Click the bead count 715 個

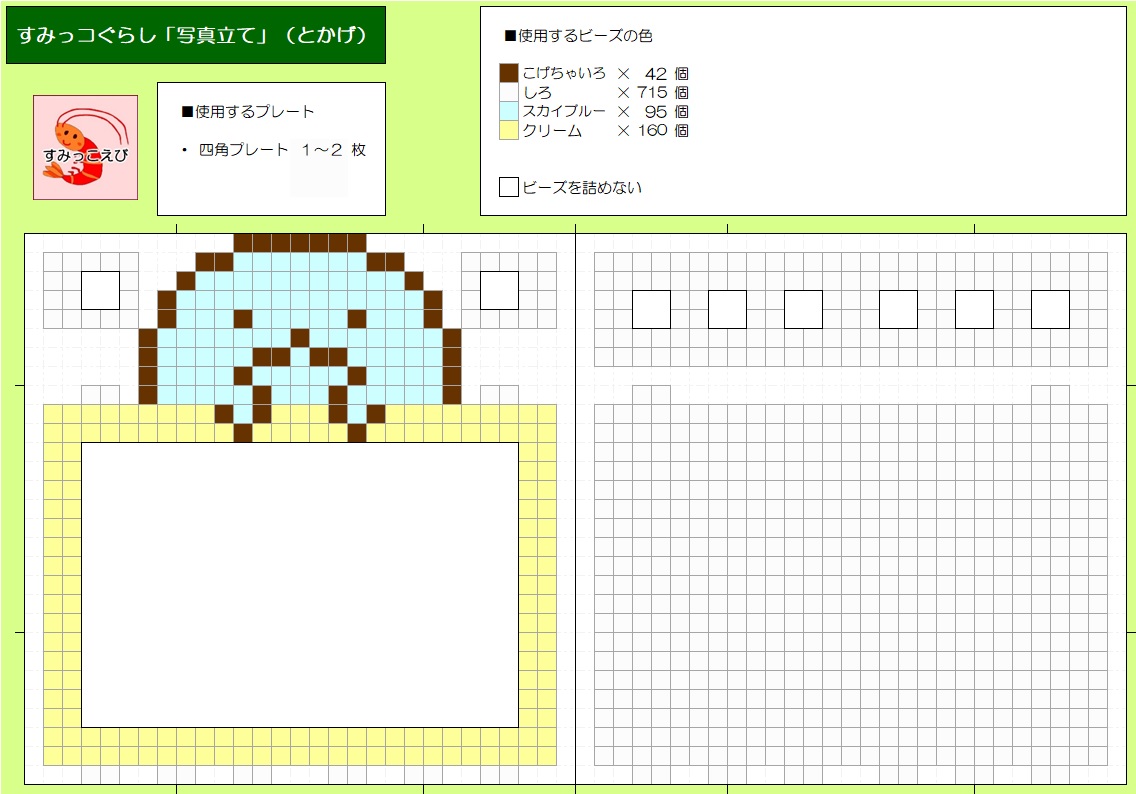[663, 93]
